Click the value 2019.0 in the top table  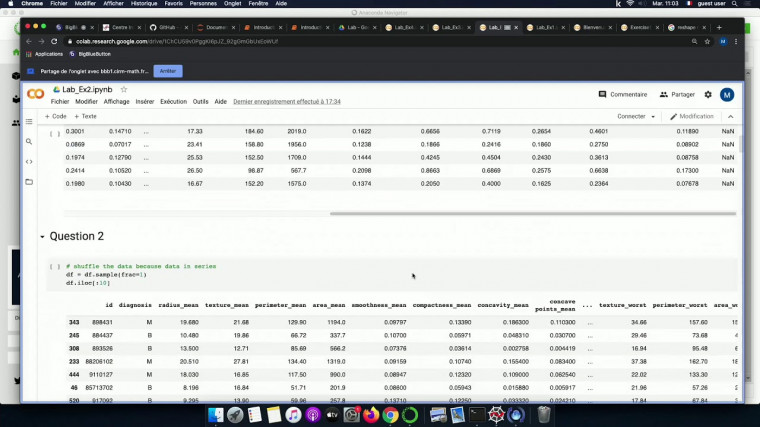pos(297,131)
